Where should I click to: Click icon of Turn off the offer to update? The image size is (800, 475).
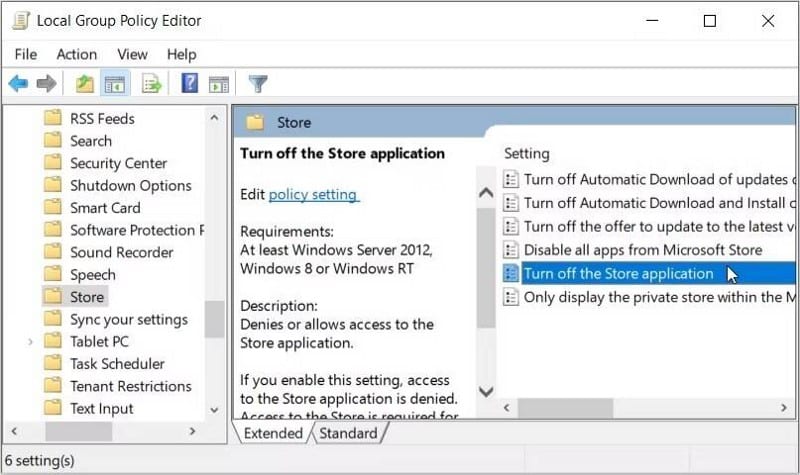tap(511, 226)
